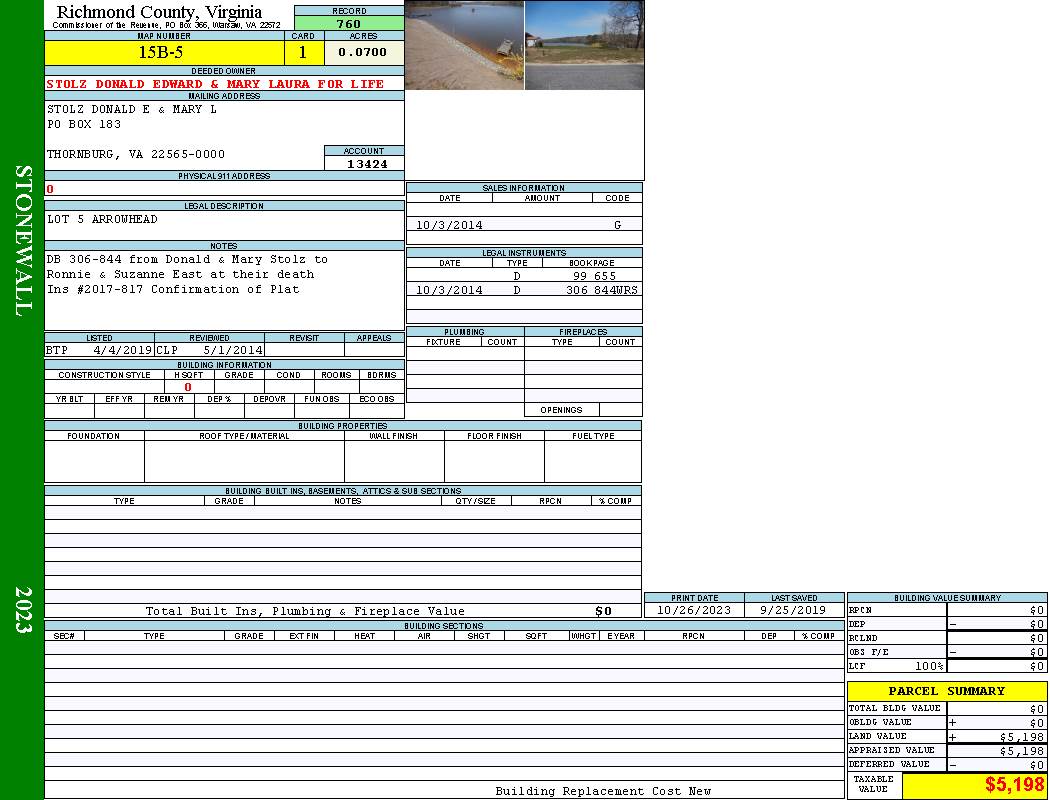Click the deeded owner name in red
Image resolution: width=1050 pixels, height=800 pixels.
215,84
